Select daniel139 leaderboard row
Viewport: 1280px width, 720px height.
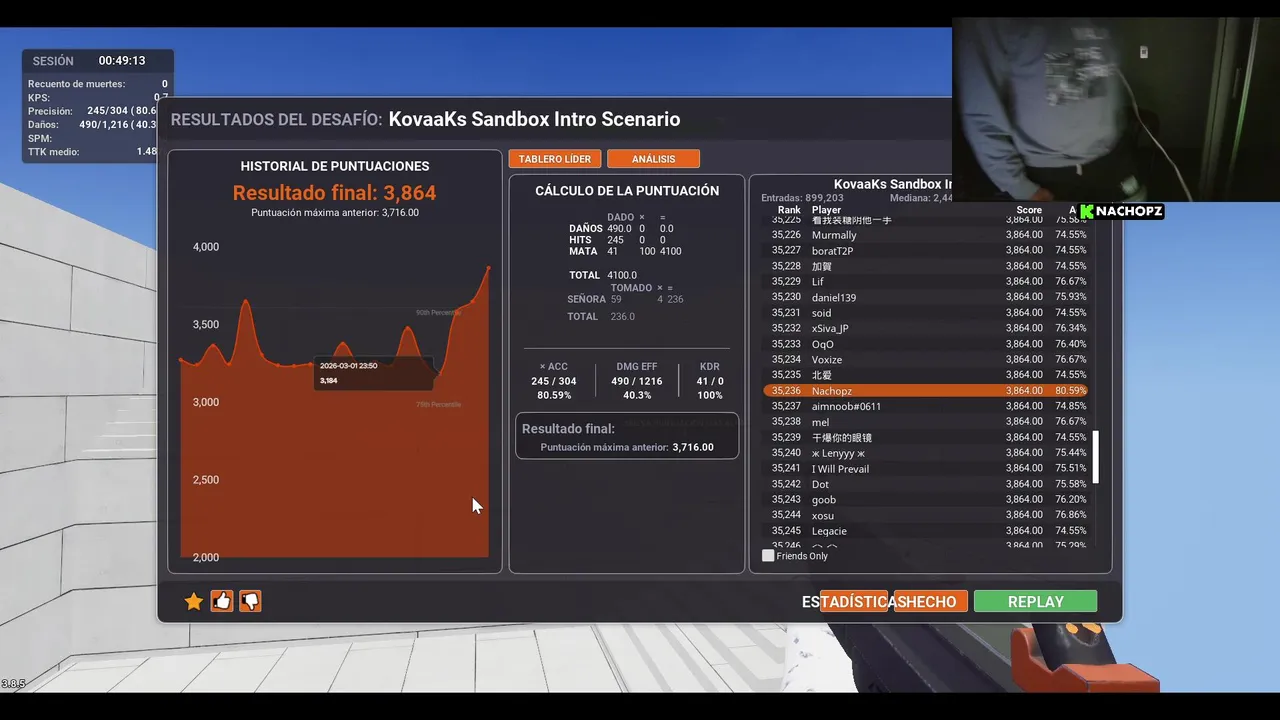point(926,297)
